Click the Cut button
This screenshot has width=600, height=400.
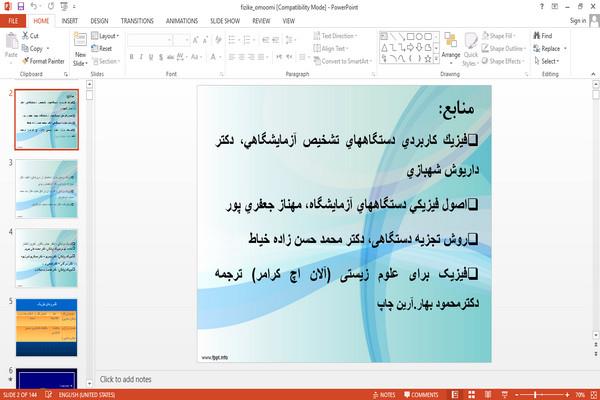30,36
